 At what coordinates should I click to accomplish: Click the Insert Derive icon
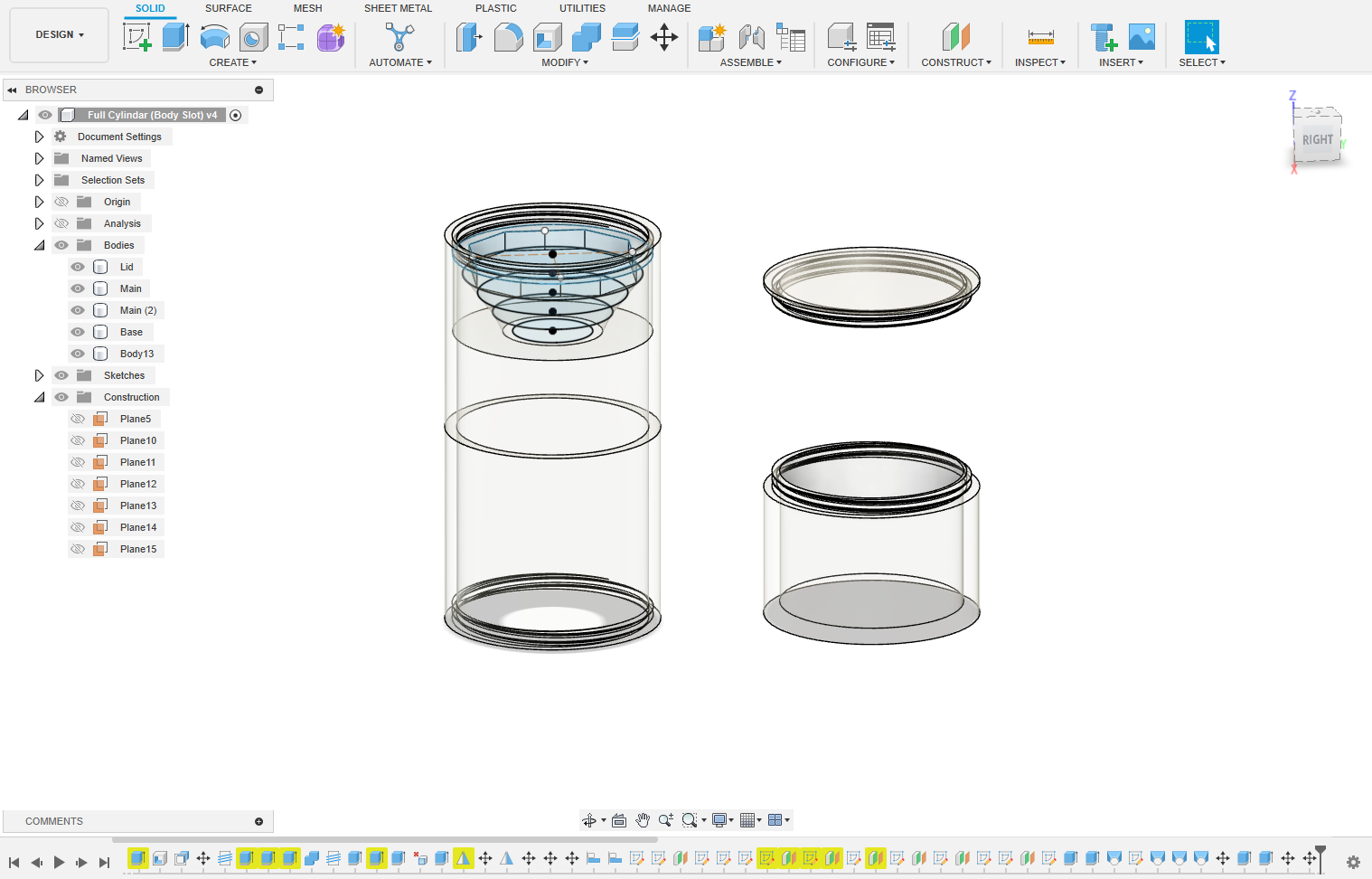coord(1103,37)
